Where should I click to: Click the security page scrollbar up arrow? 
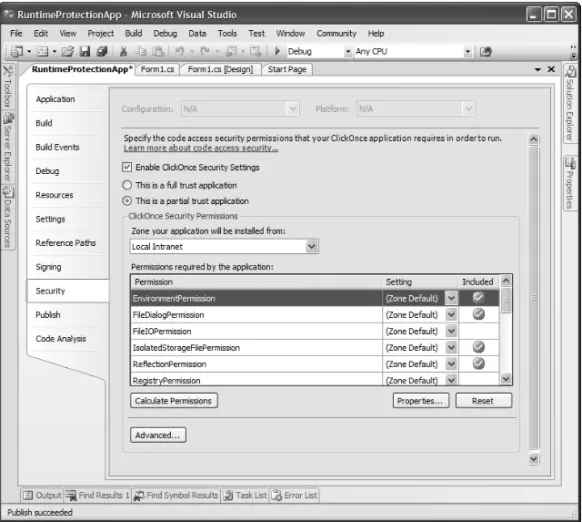pos(533,140)
